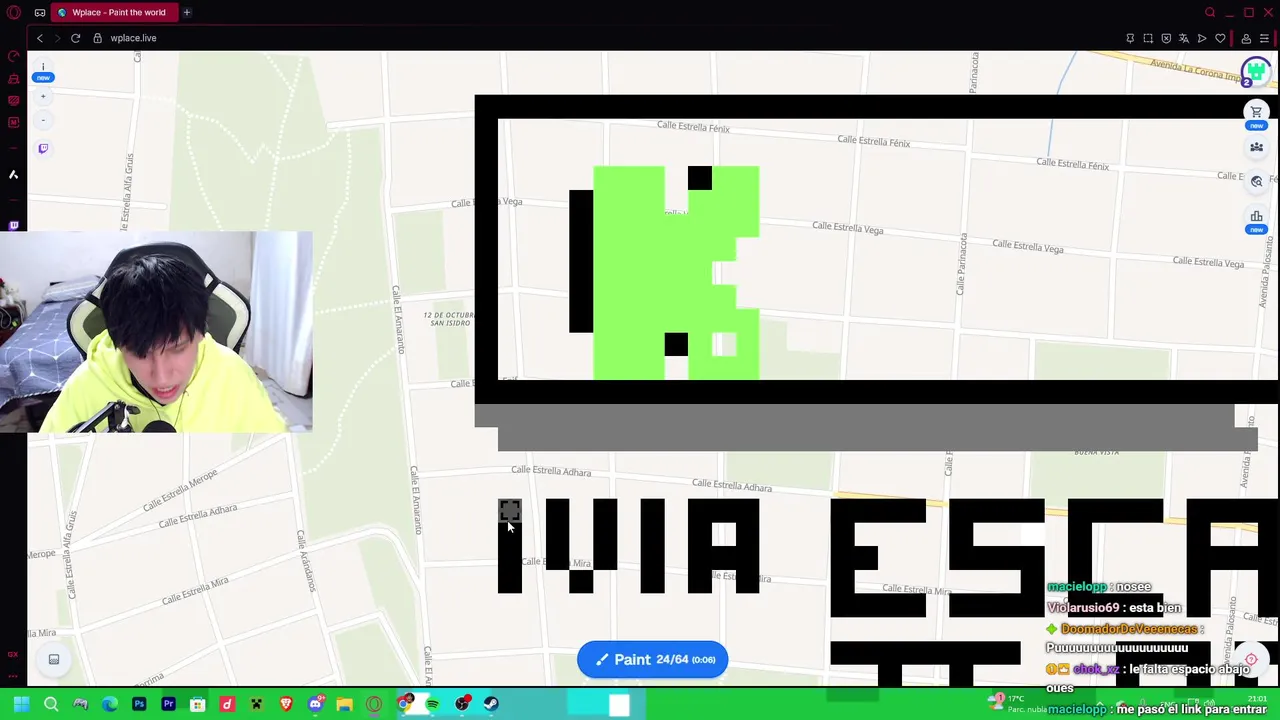Click the location button near bottom-left of map
Image resolution: width=1280 pixels, height=720 pixels.
click(x=54, y=659)
